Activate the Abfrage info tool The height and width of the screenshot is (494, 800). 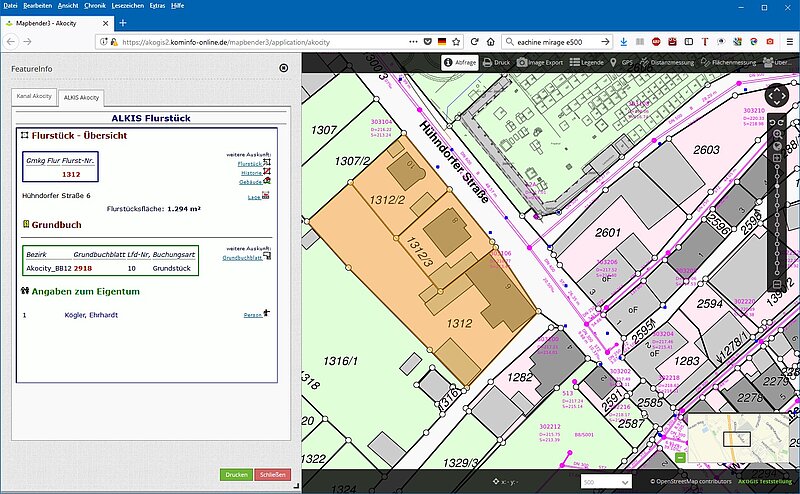pyautogui.click(x=460, y=62)
